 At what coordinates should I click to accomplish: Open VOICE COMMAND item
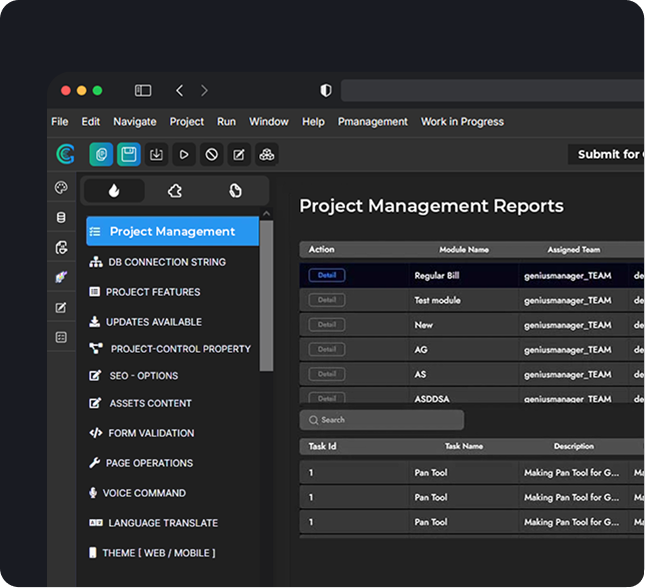[137, 493]
